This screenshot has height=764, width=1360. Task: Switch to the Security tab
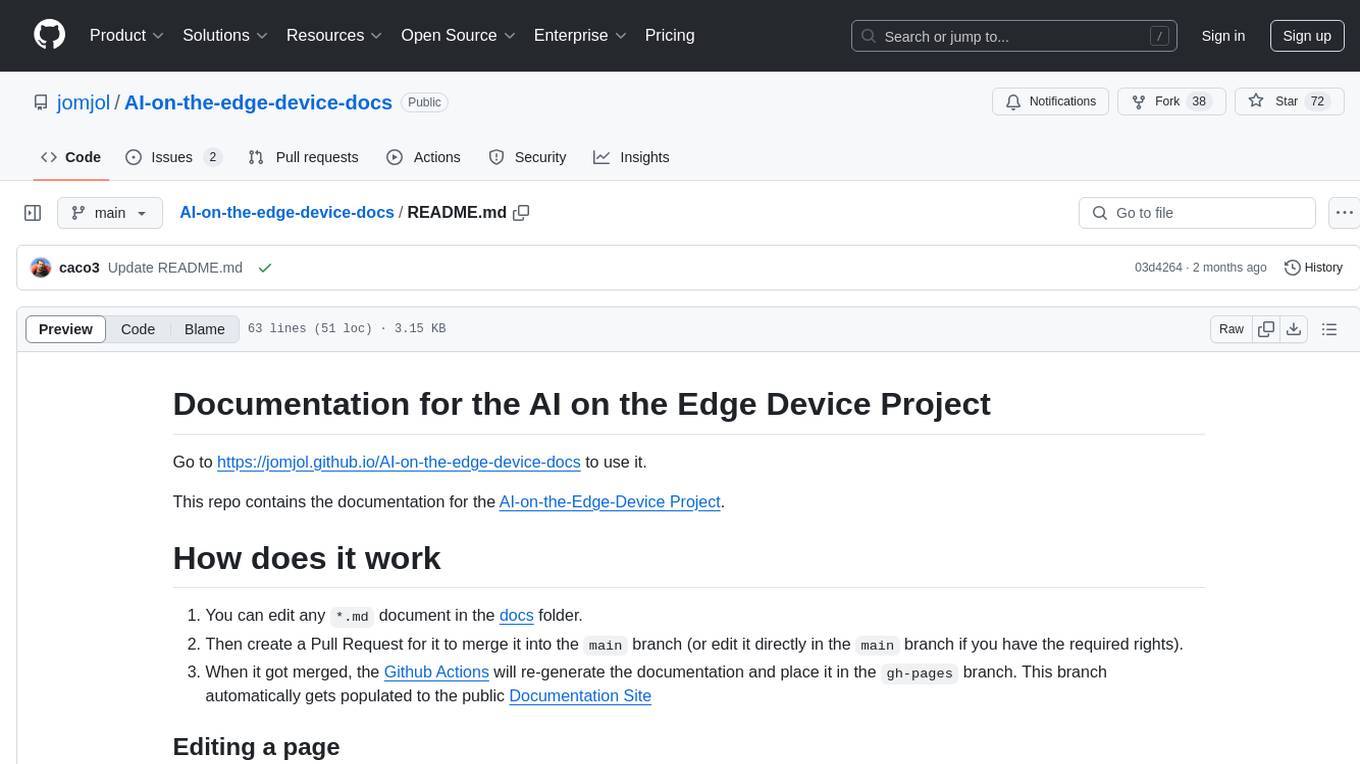click(527, 157)
